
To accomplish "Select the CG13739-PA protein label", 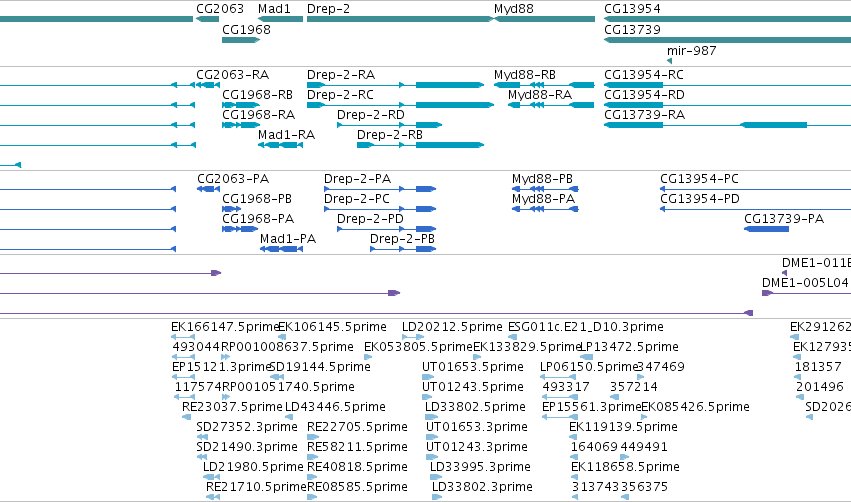I will pyautogui.click(x=784, y=219).
